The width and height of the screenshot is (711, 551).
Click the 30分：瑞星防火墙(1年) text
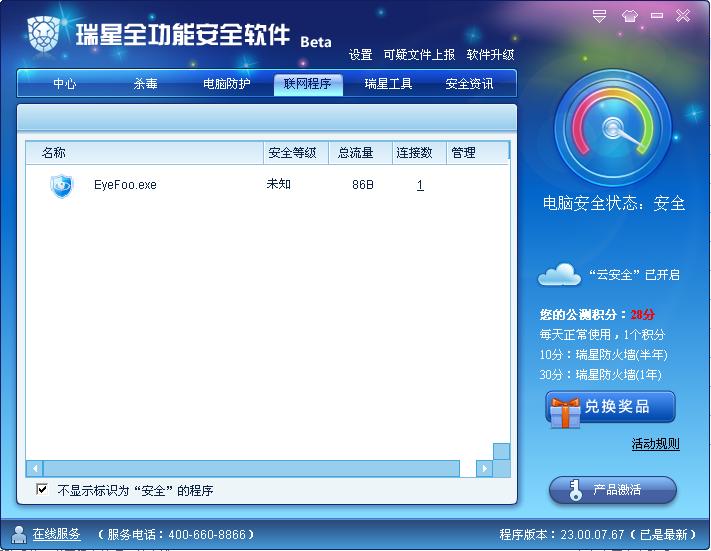point(600,375)
